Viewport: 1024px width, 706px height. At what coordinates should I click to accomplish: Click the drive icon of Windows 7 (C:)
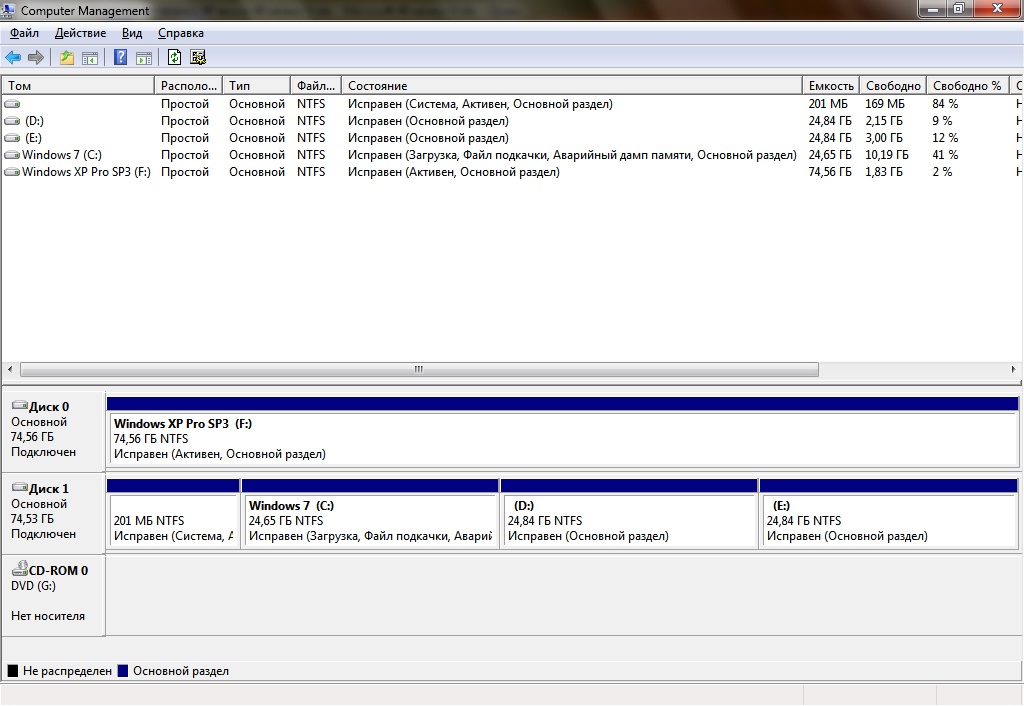12,155
